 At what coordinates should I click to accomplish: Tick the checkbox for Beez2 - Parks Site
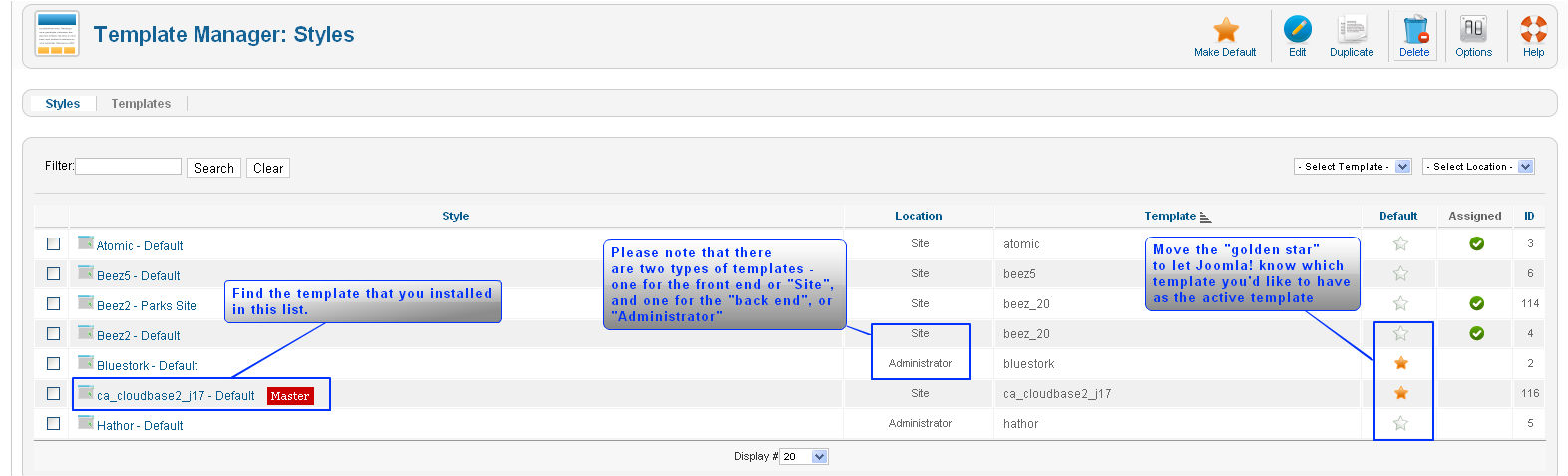[x=53, y=303]
